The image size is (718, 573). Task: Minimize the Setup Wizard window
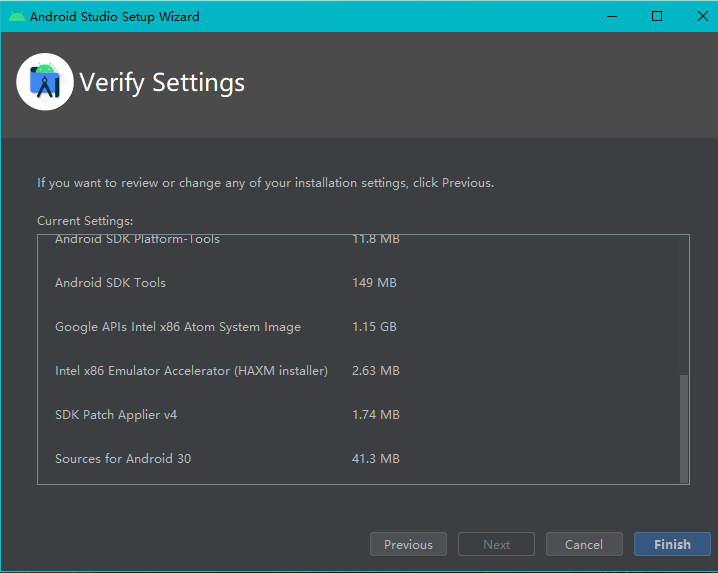612,16
